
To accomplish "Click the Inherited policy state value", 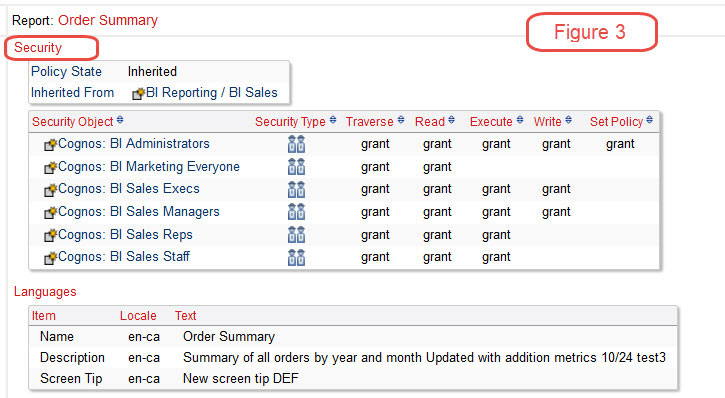I will coord(152,72).
